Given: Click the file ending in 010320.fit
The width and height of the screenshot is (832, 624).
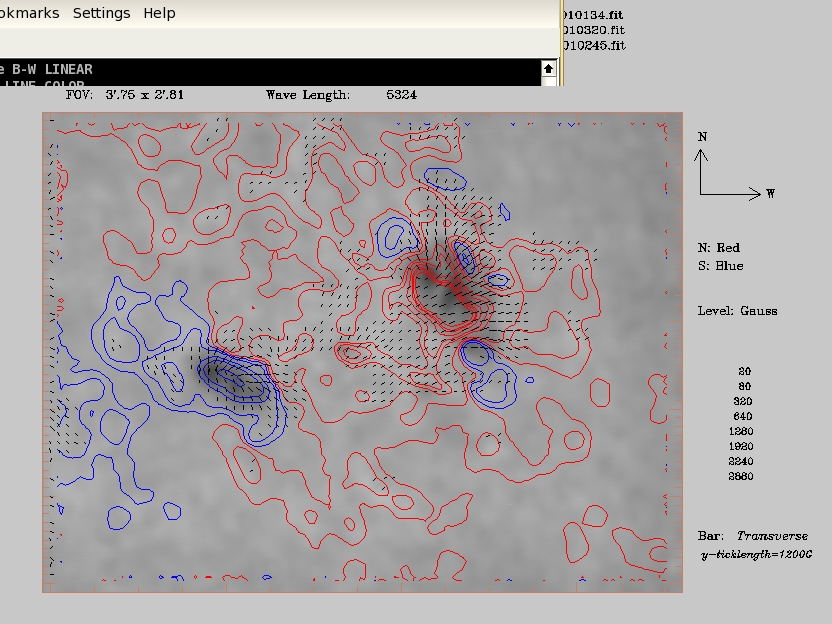Looking at the screenshot, I should coord(594,30).
